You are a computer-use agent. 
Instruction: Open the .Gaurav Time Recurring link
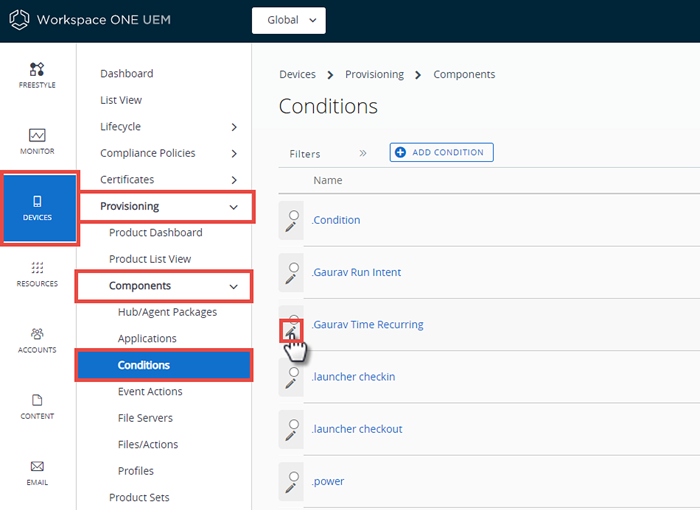click(367, 325)
